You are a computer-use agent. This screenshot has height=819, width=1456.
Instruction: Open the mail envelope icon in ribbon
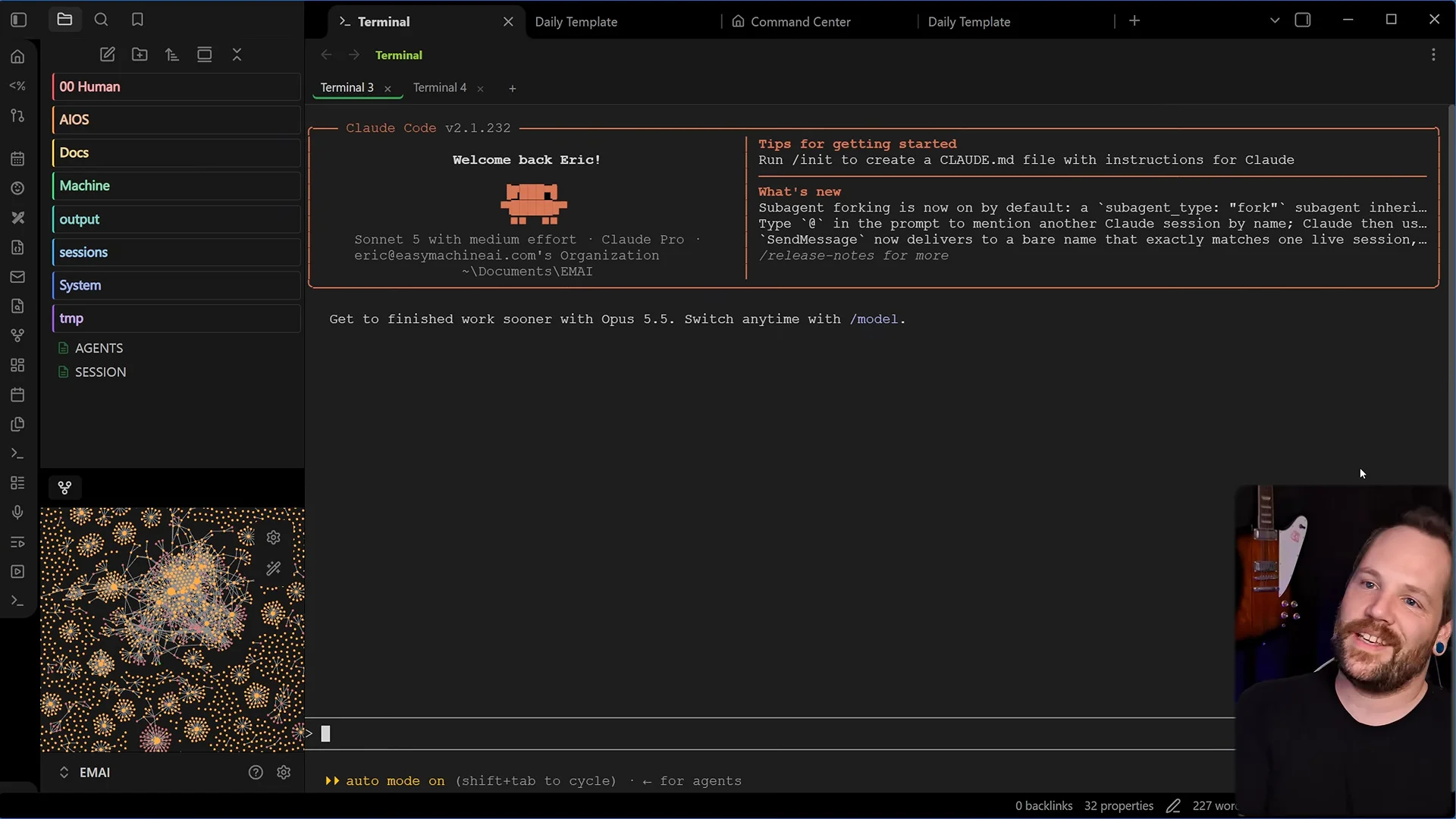[x=17, y=277]
